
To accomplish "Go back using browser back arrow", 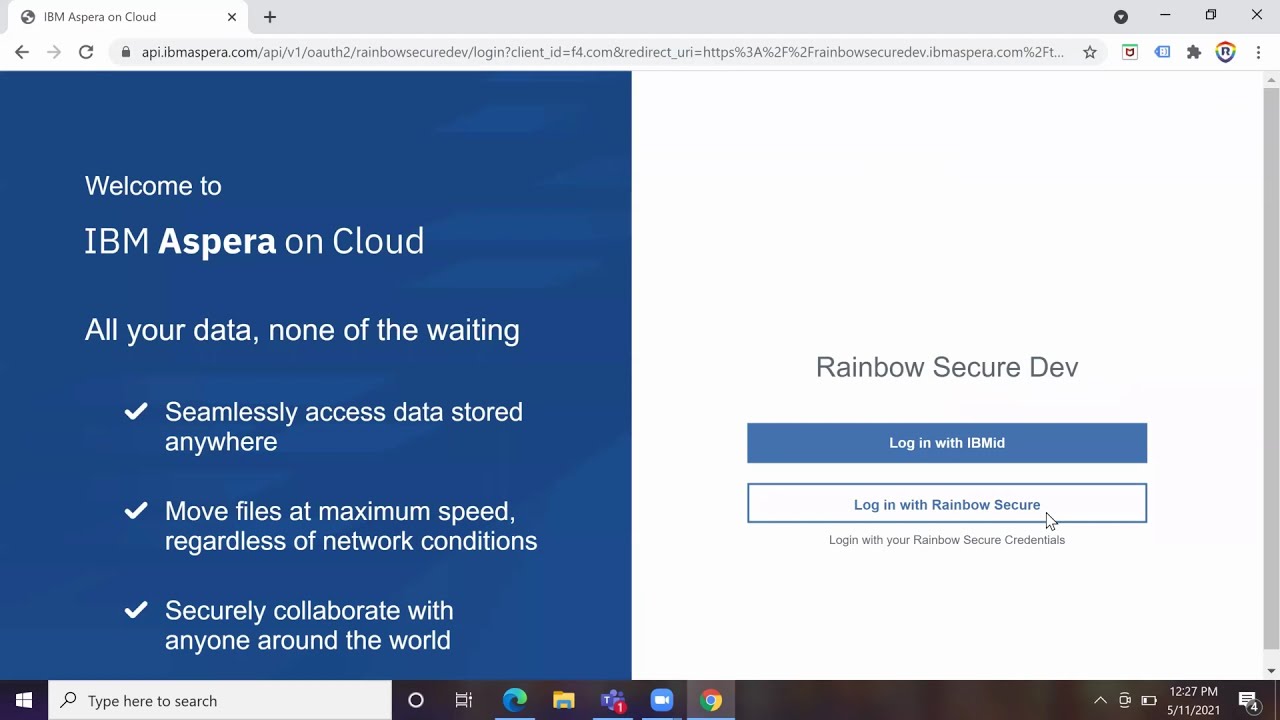I will click(x=22, y=52).
